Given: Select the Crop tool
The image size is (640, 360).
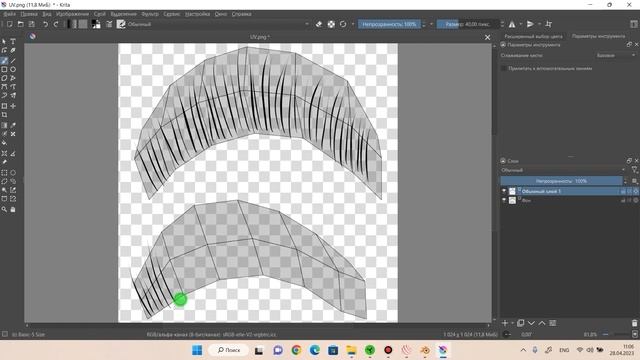Looking at the screenshot, I should pyautogui.click(x=4, y=115).
